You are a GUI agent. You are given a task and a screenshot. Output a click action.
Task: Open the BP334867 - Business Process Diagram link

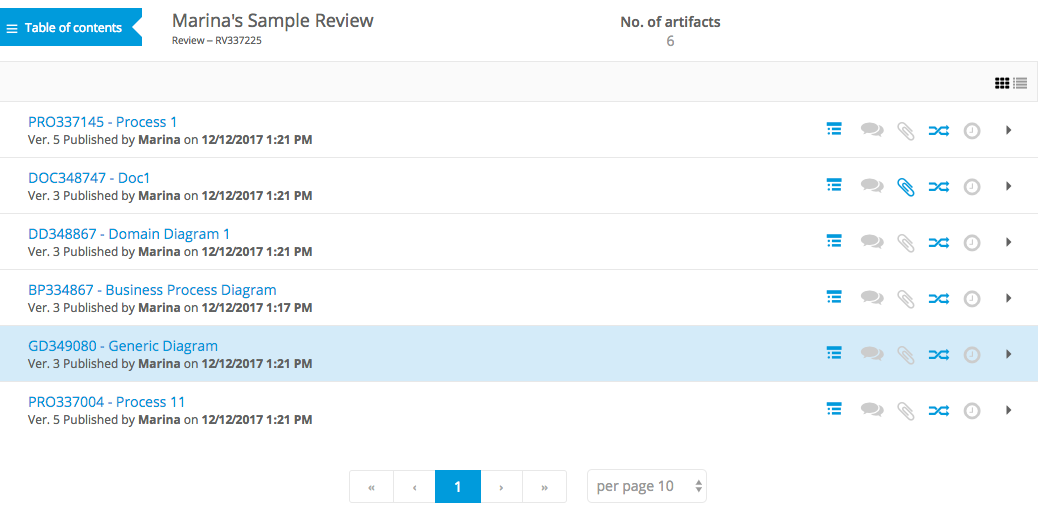152,290
